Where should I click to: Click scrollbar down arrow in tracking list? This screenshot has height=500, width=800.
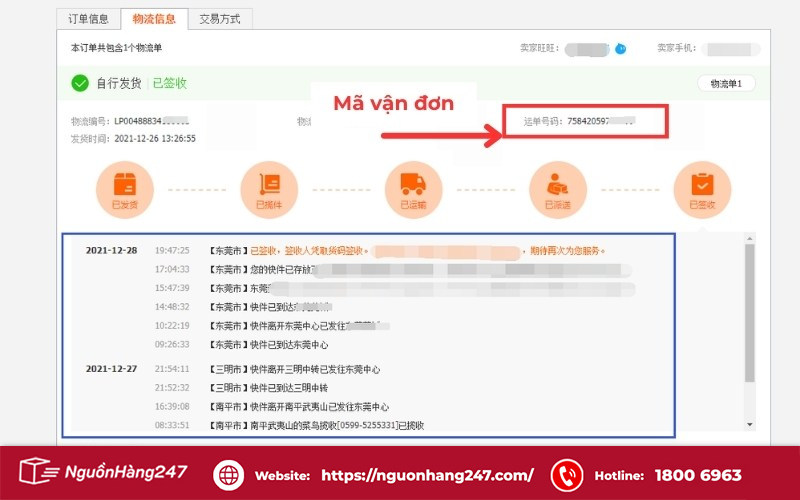(749, 424)
